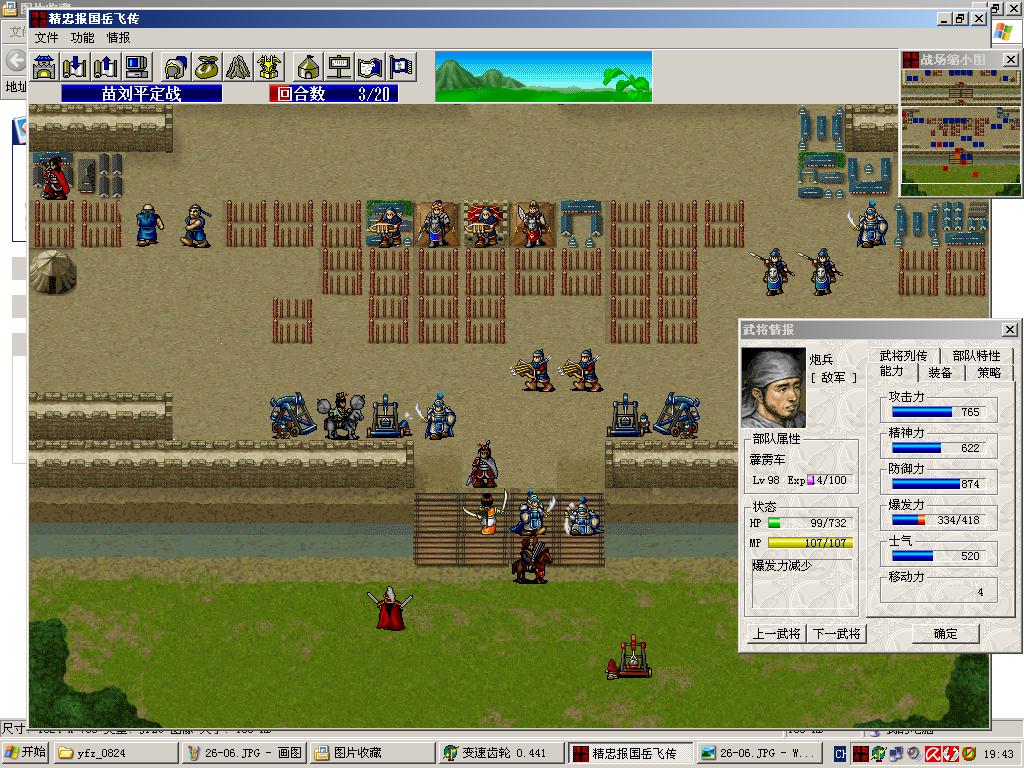Click the 防御力 874 bar
Screen dimensions: 1024x768
click(x=936, y=484)
